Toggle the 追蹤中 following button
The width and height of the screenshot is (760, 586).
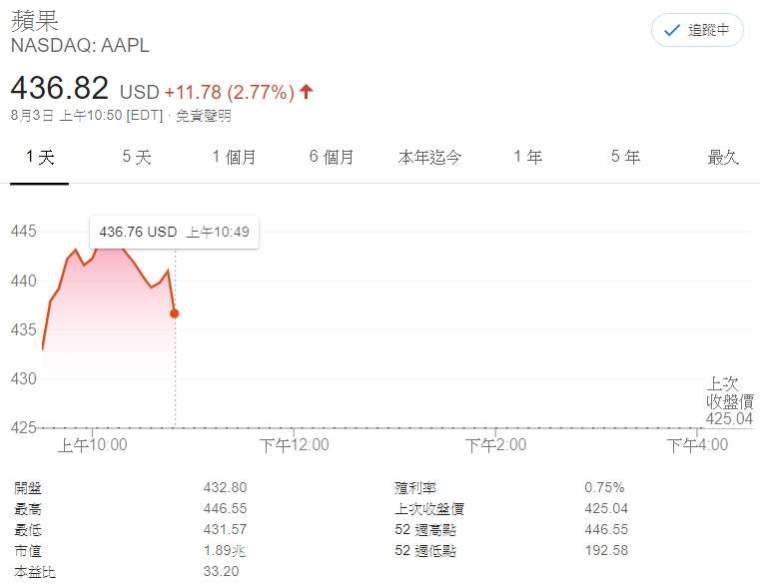point(697,30)
